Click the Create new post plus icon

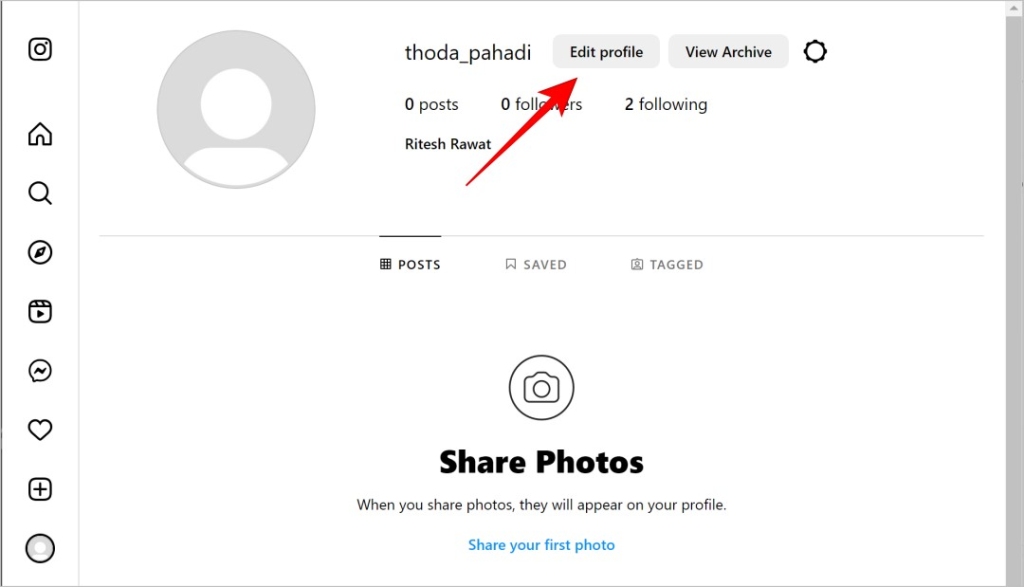(x=40, y=489)
